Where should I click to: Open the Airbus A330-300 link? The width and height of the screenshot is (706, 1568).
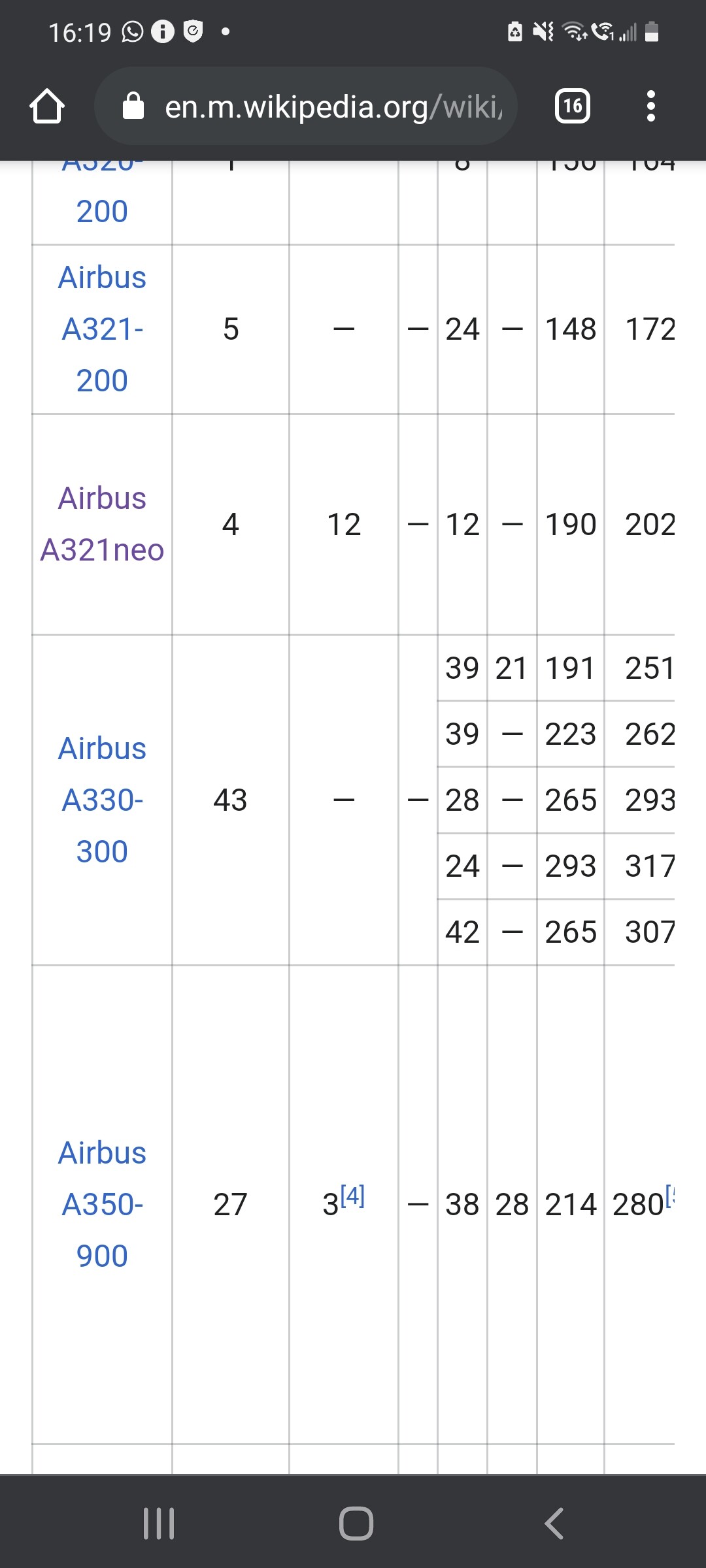tap(102, 800)
